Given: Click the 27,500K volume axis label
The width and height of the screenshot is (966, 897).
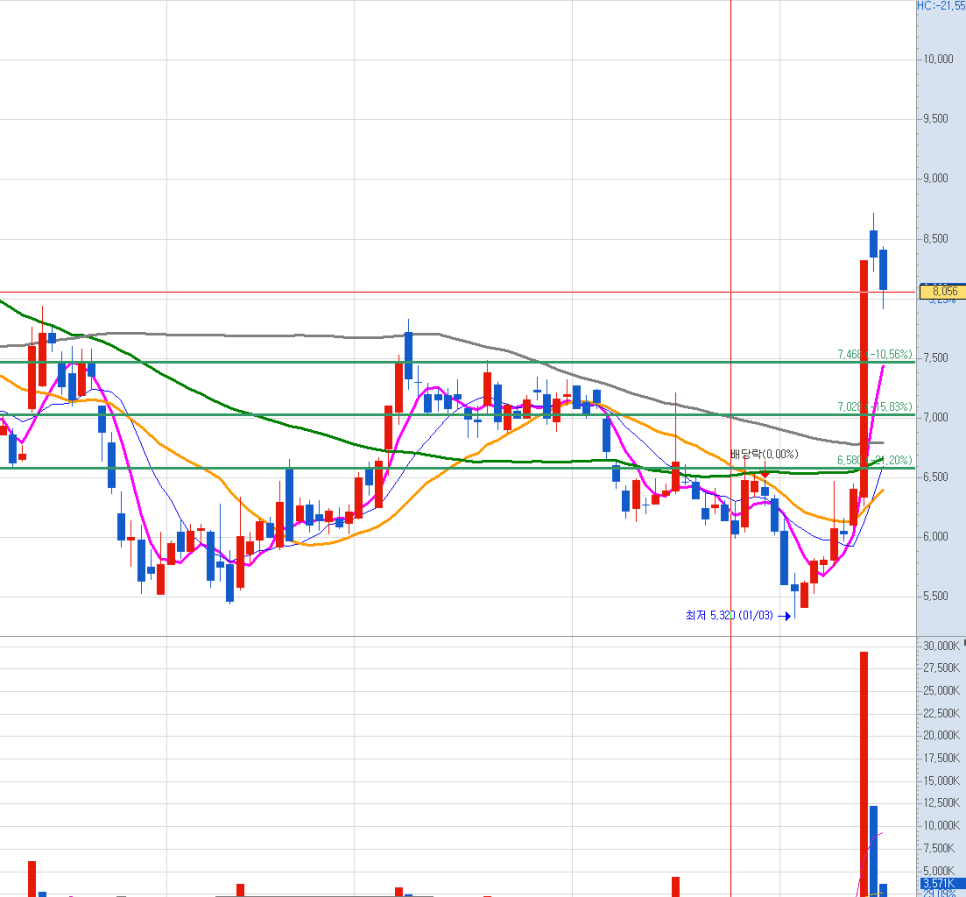Looking at the screenshot, I should click(941, 668).
